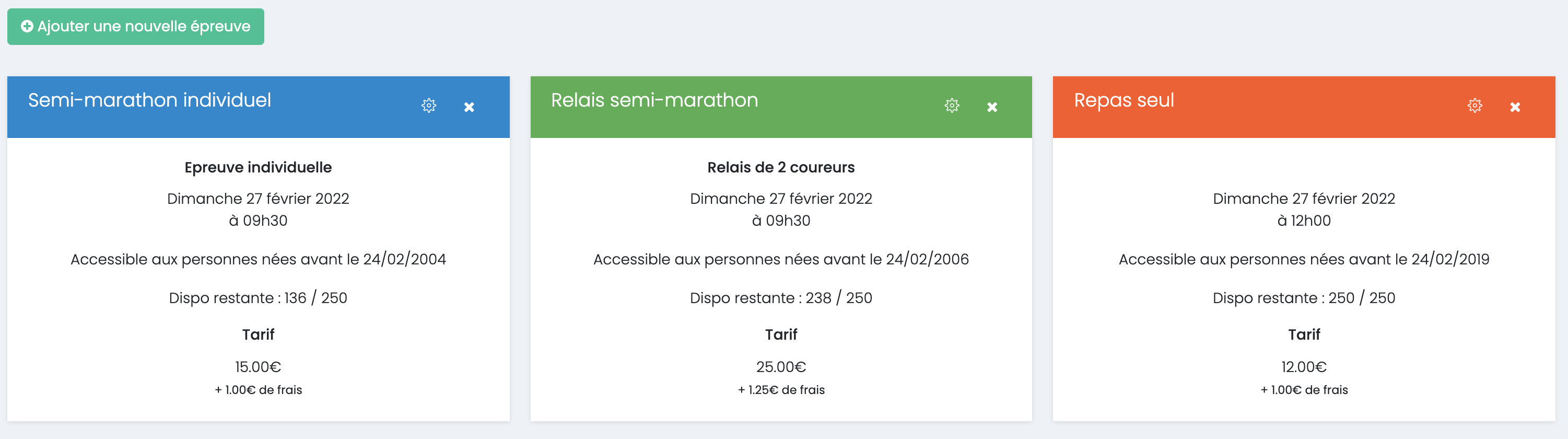Open settings gear for Relais semi-marathon
Screen dimensions: 1568x439
pyautogui.click(x=951, y=106)
